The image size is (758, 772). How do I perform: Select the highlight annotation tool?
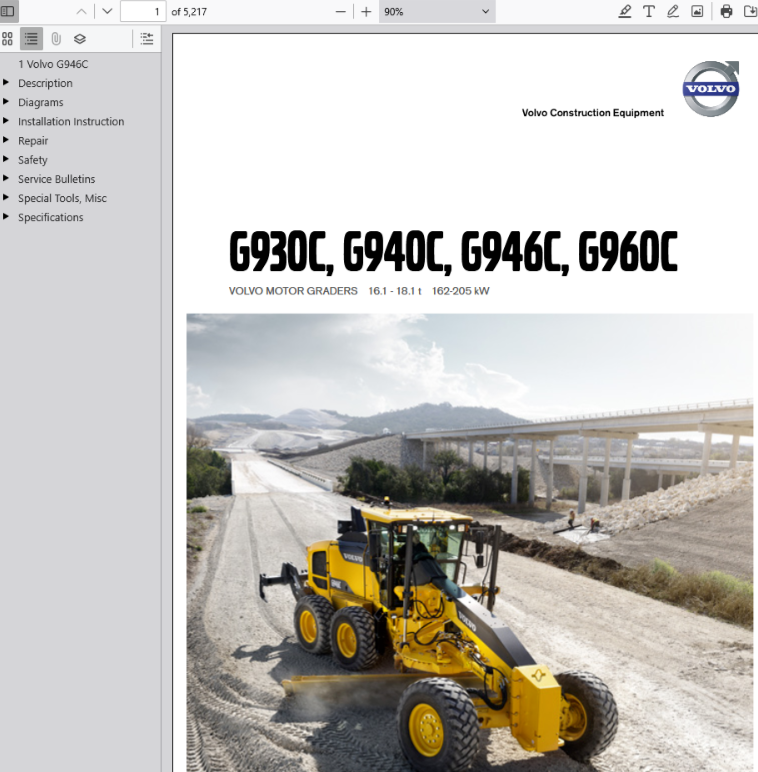pos(625,12)
